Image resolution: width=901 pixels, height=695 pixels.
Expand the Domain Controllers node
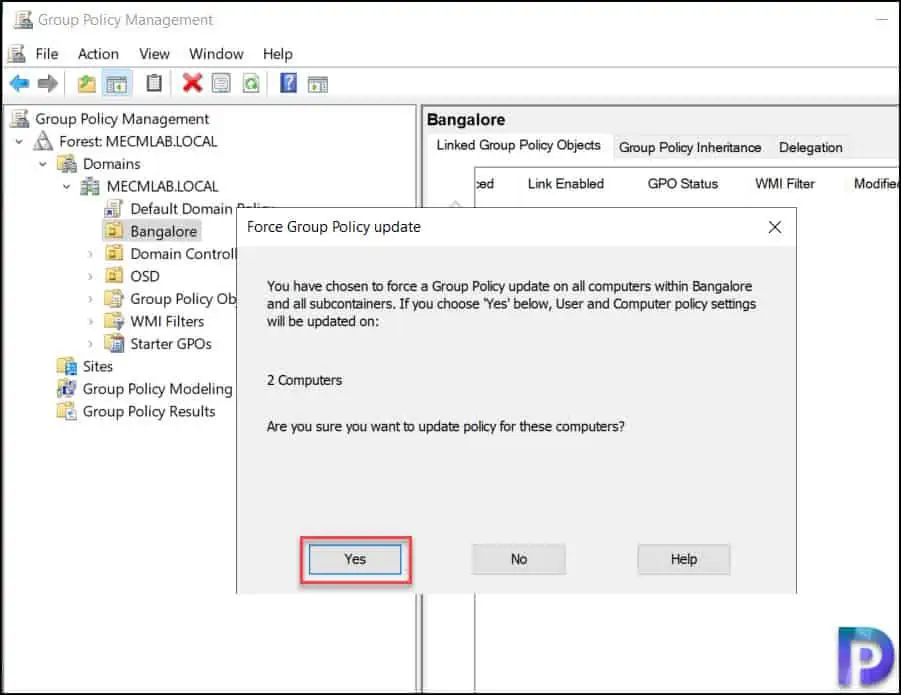90,253
